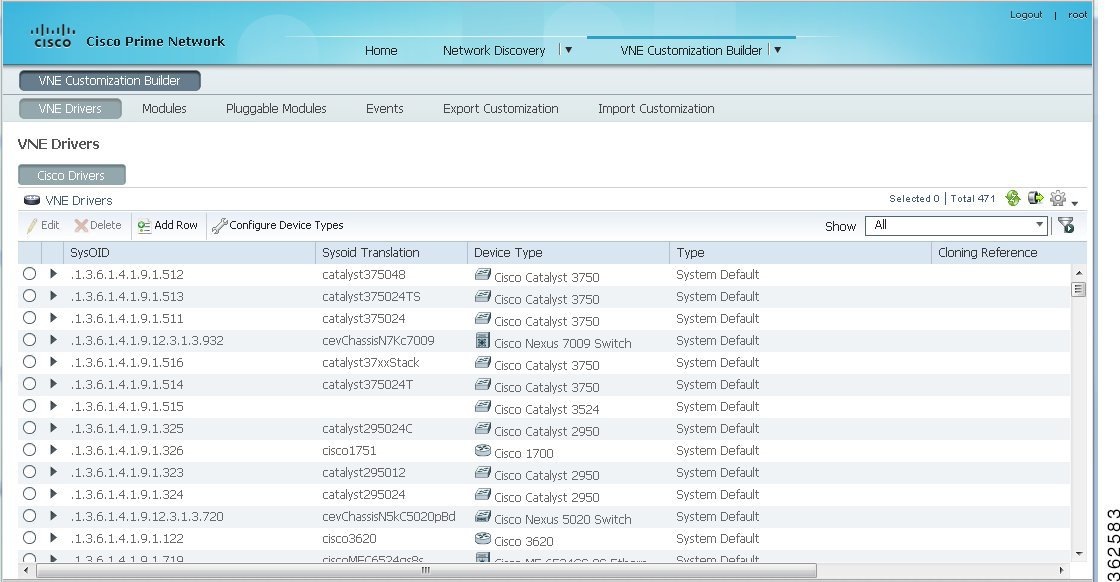Click the device icon for Cisco 3620
Viewport: 1120px width, 582px height.
click(x=483, y=538)
